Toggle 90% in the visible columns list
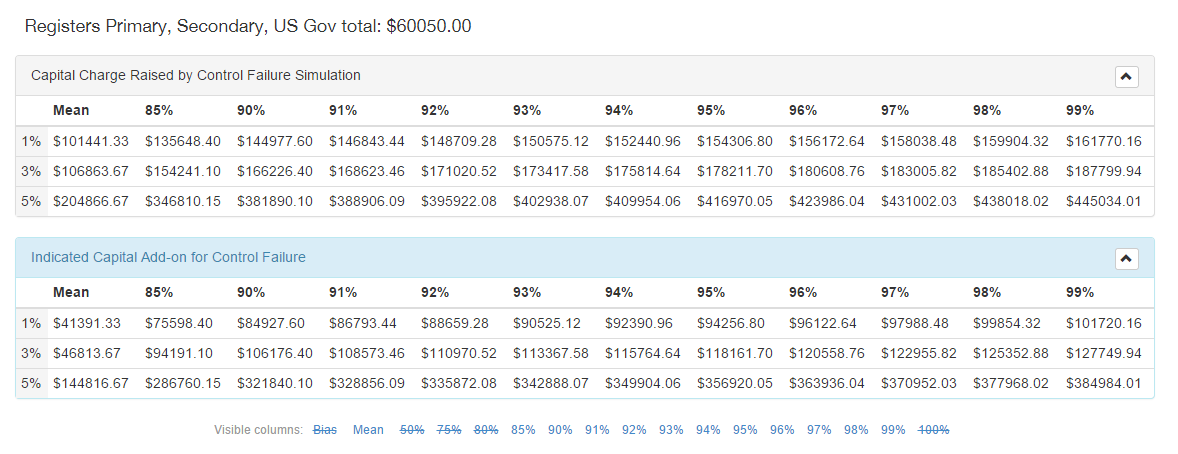Screen dimensions: 1178x454 pos(560,430)
